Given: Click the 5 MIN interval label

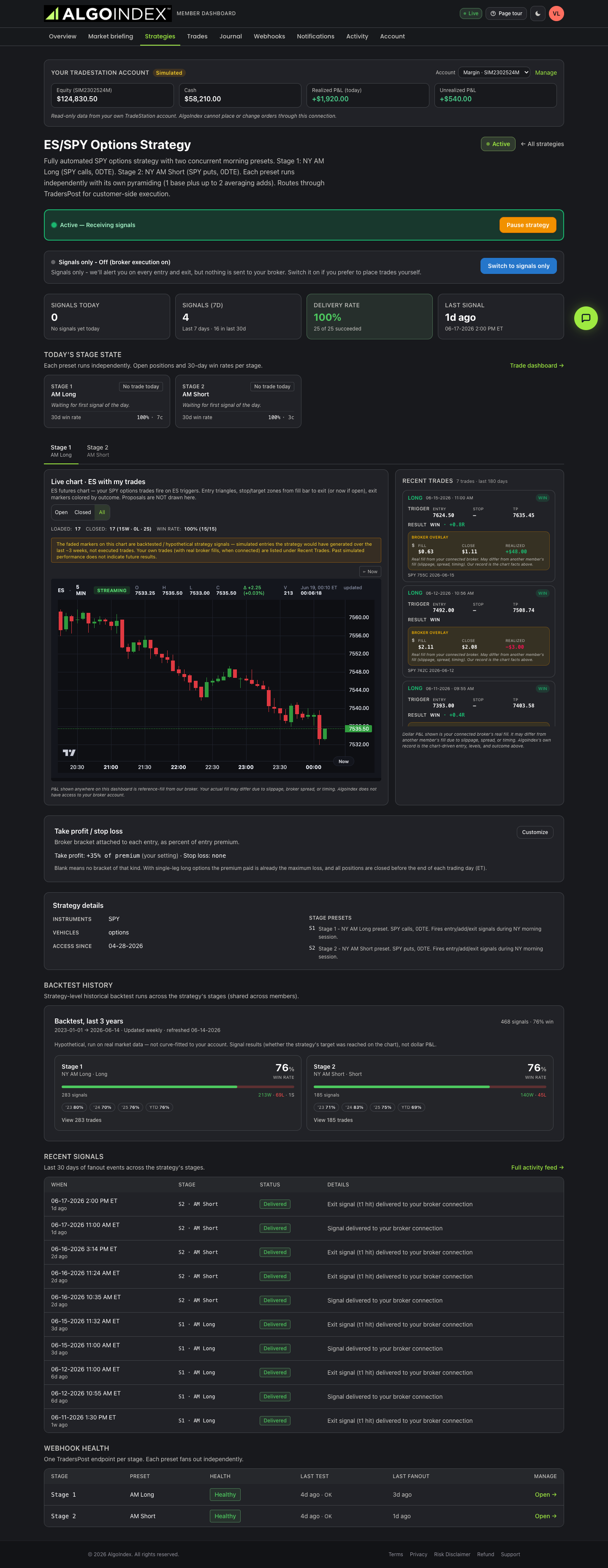Looking at the screenshot, I should pos(81,590).
